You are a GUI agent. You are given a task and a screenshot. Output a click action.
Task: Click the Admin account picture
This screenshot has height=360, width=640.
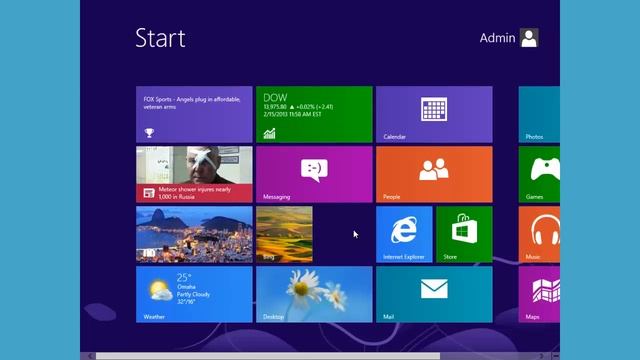click(529, 38)
